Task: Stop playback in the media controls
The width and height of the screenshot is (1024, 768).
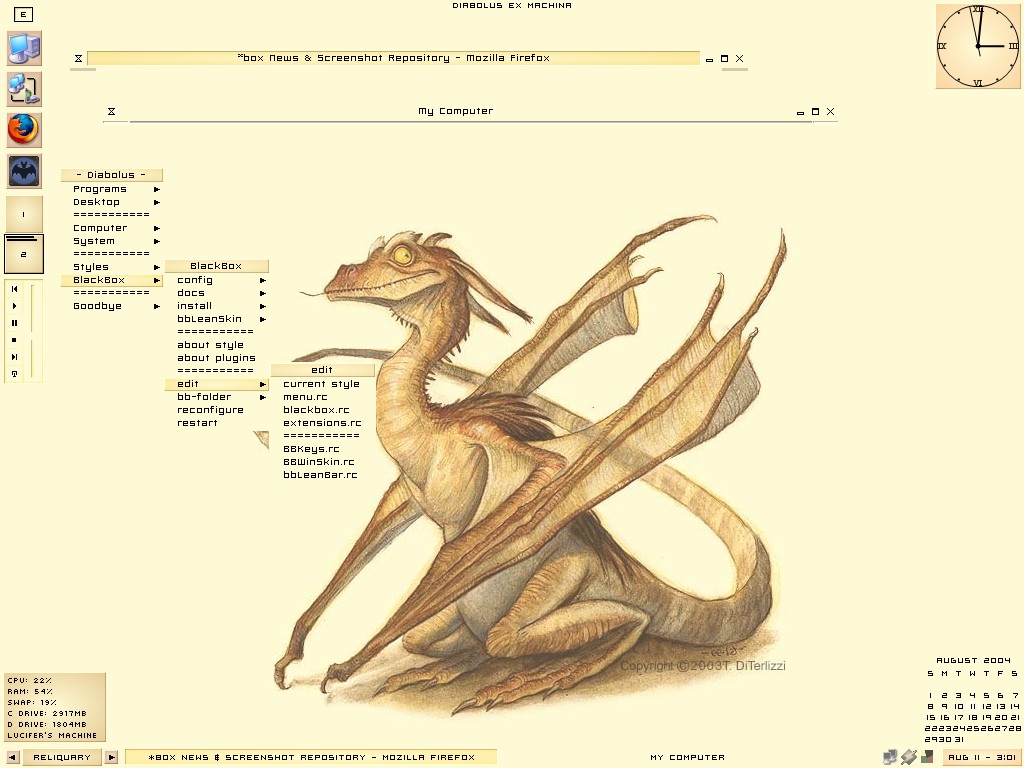Action: pos(14,340)
